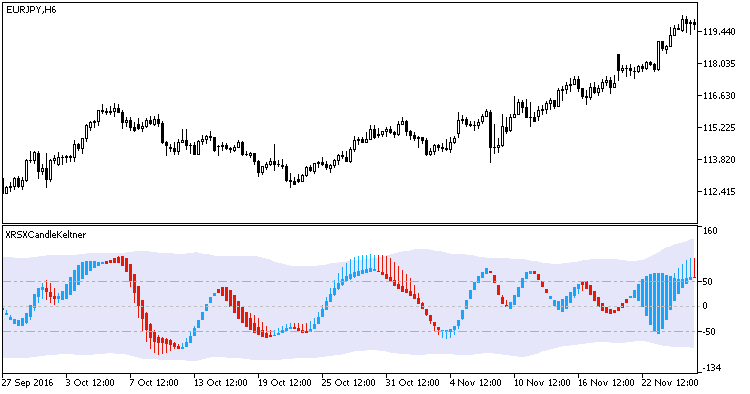Click the 22 Nov 12:00 time label

point(670,383)
